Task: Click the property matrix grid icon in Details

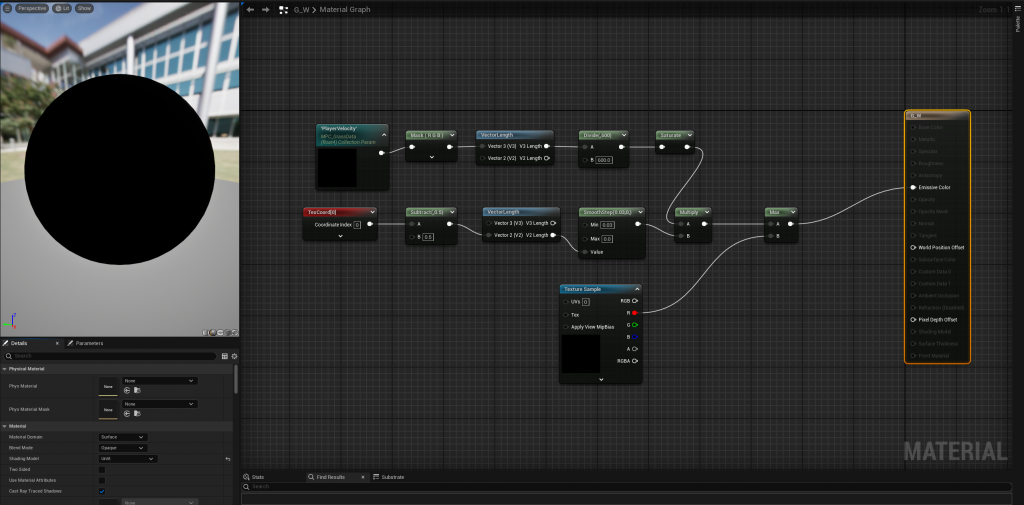Action: point(224,356)
